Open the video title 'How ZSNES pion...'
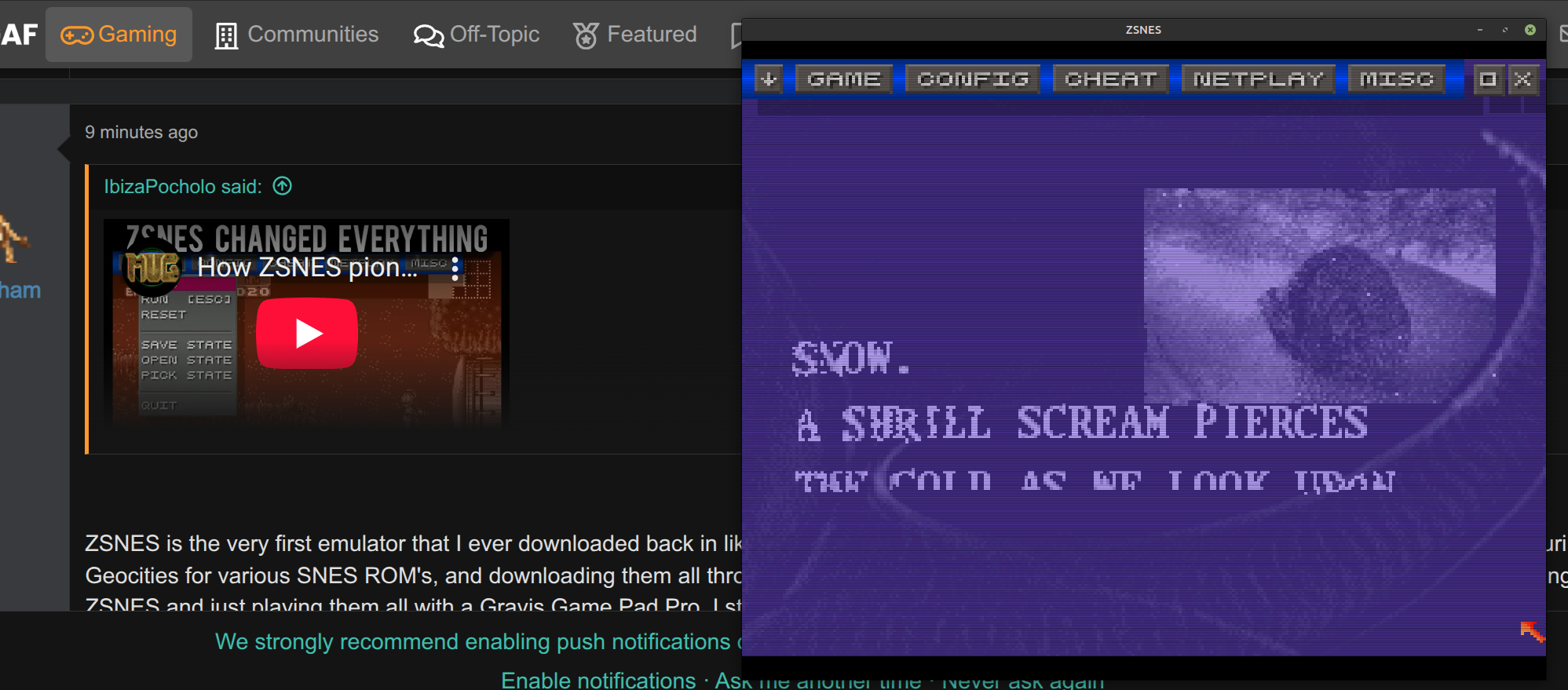 point(307,268)
